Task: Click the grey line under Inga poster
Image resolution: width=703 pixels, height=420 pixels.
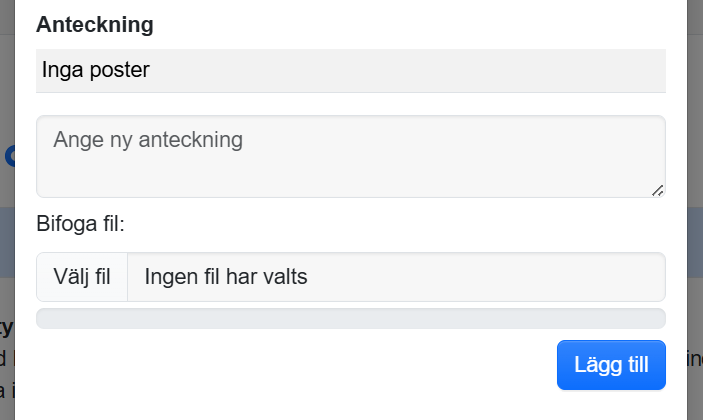Action: [350, 93]
